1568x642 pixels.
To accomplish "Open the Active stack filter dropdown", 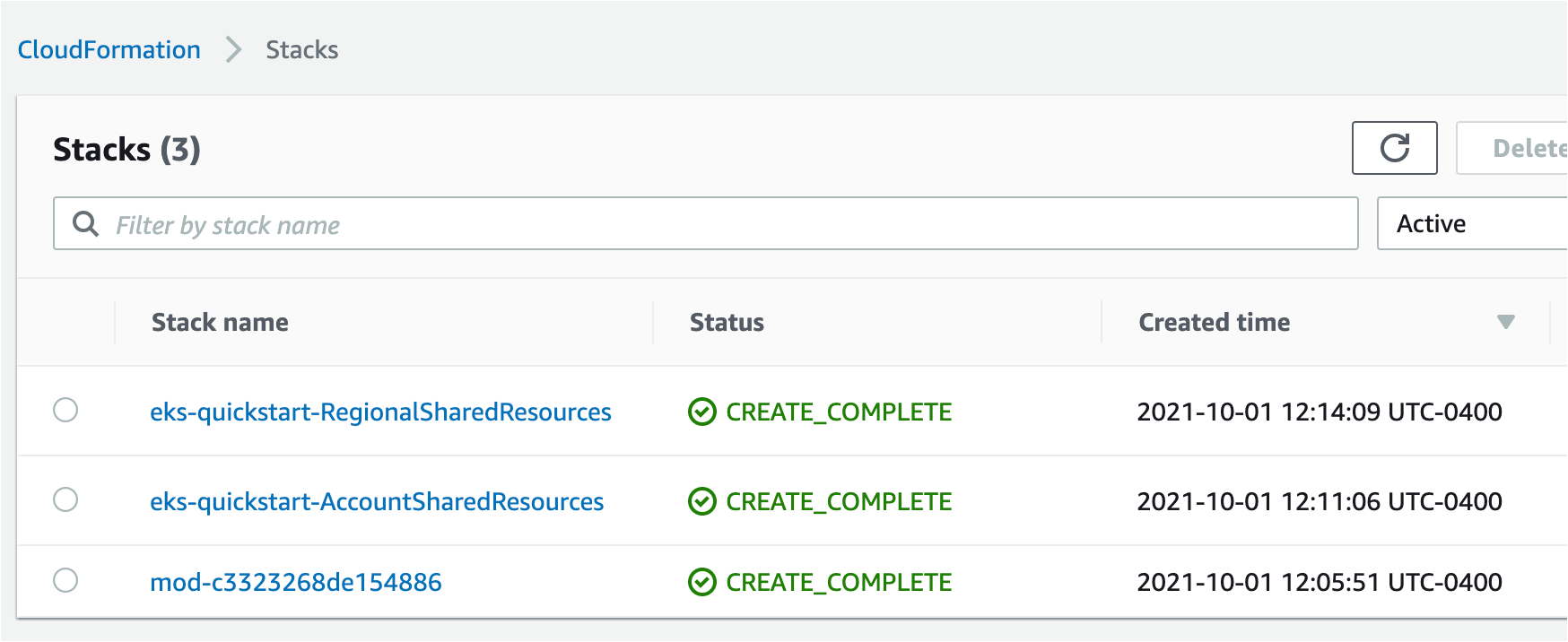I will (1471, 223).
